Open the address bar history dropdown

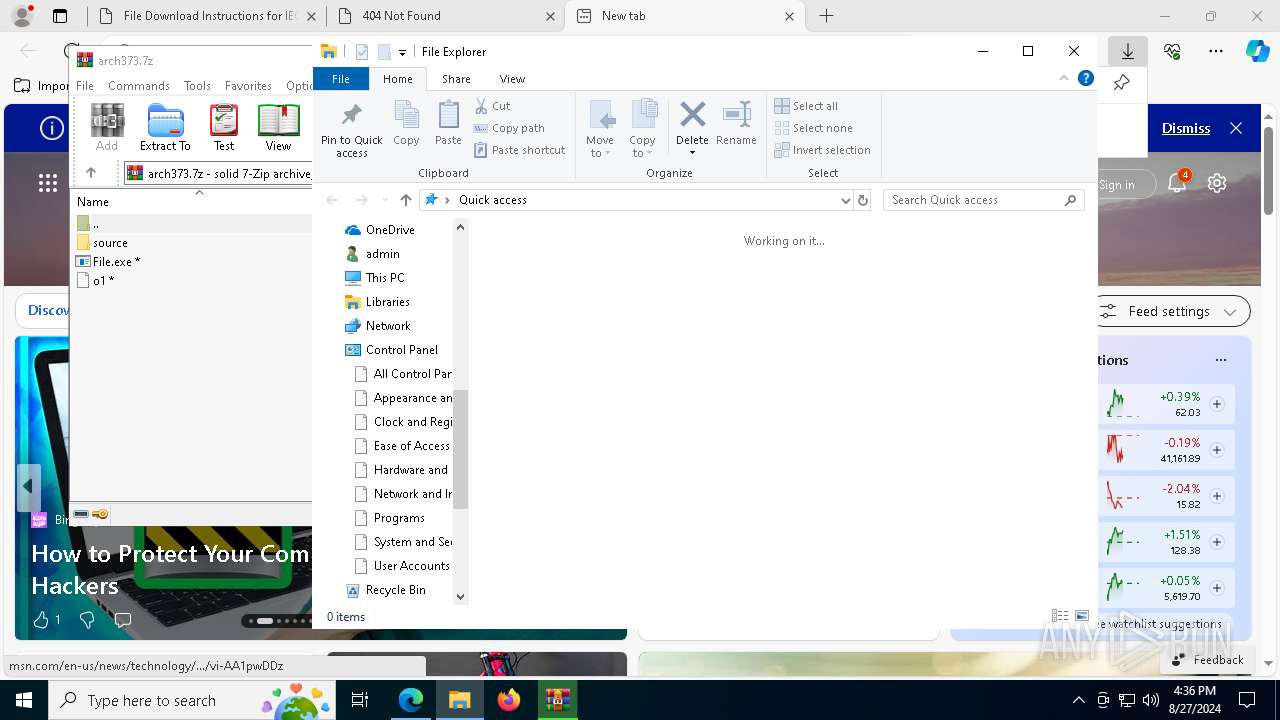[845, 200]
